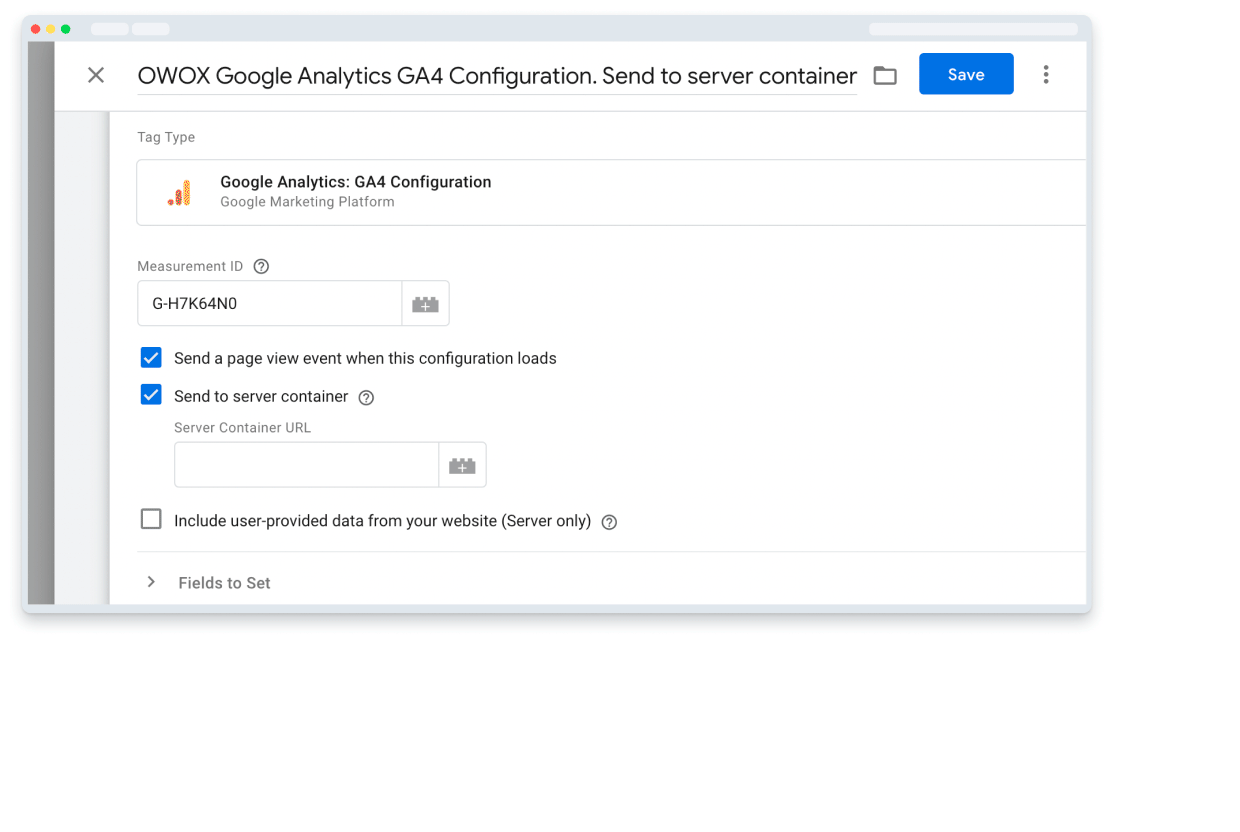The height and width of the screenshot is (832, 1240).
Task: Enable Include user-provided data checkbox
Action: (x=151, y=519)
